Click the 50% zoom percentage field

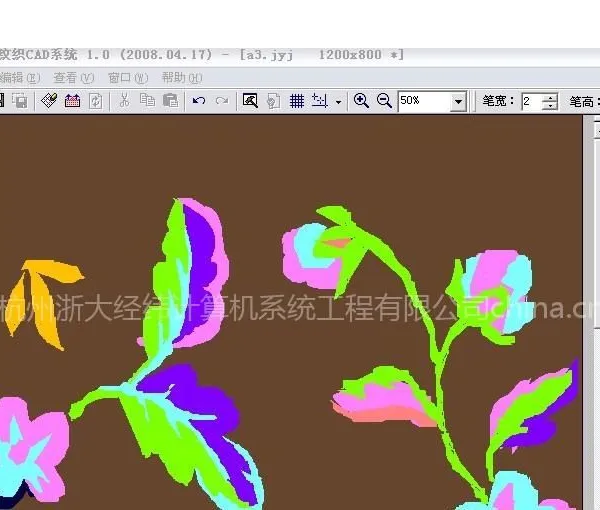pyautogui.click(x=424, y=101)
